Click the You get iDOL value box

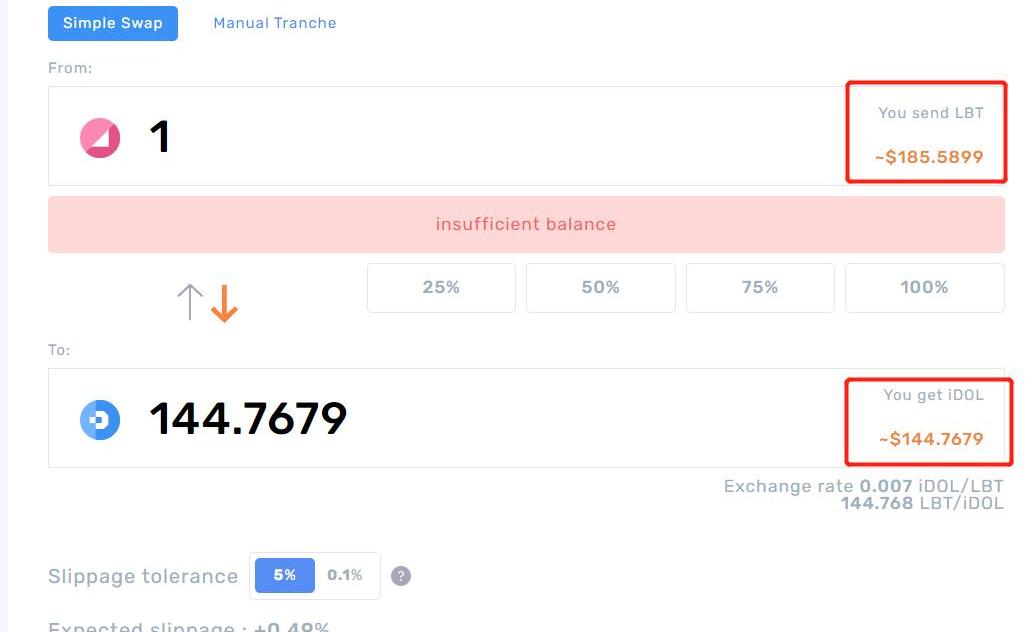coord(930,420)
